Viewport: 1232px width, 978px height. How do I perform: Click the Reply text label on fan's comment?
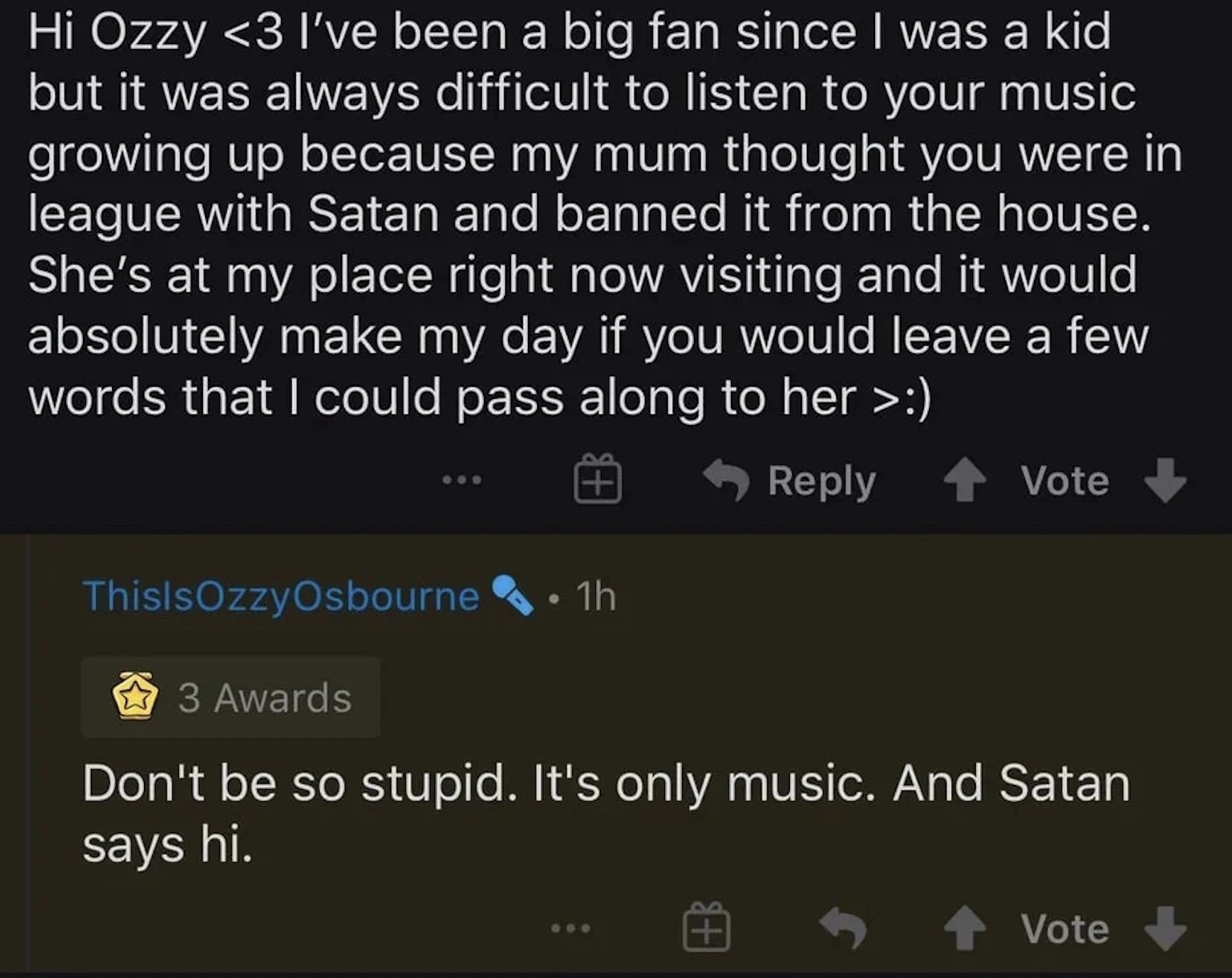(822, 481)
